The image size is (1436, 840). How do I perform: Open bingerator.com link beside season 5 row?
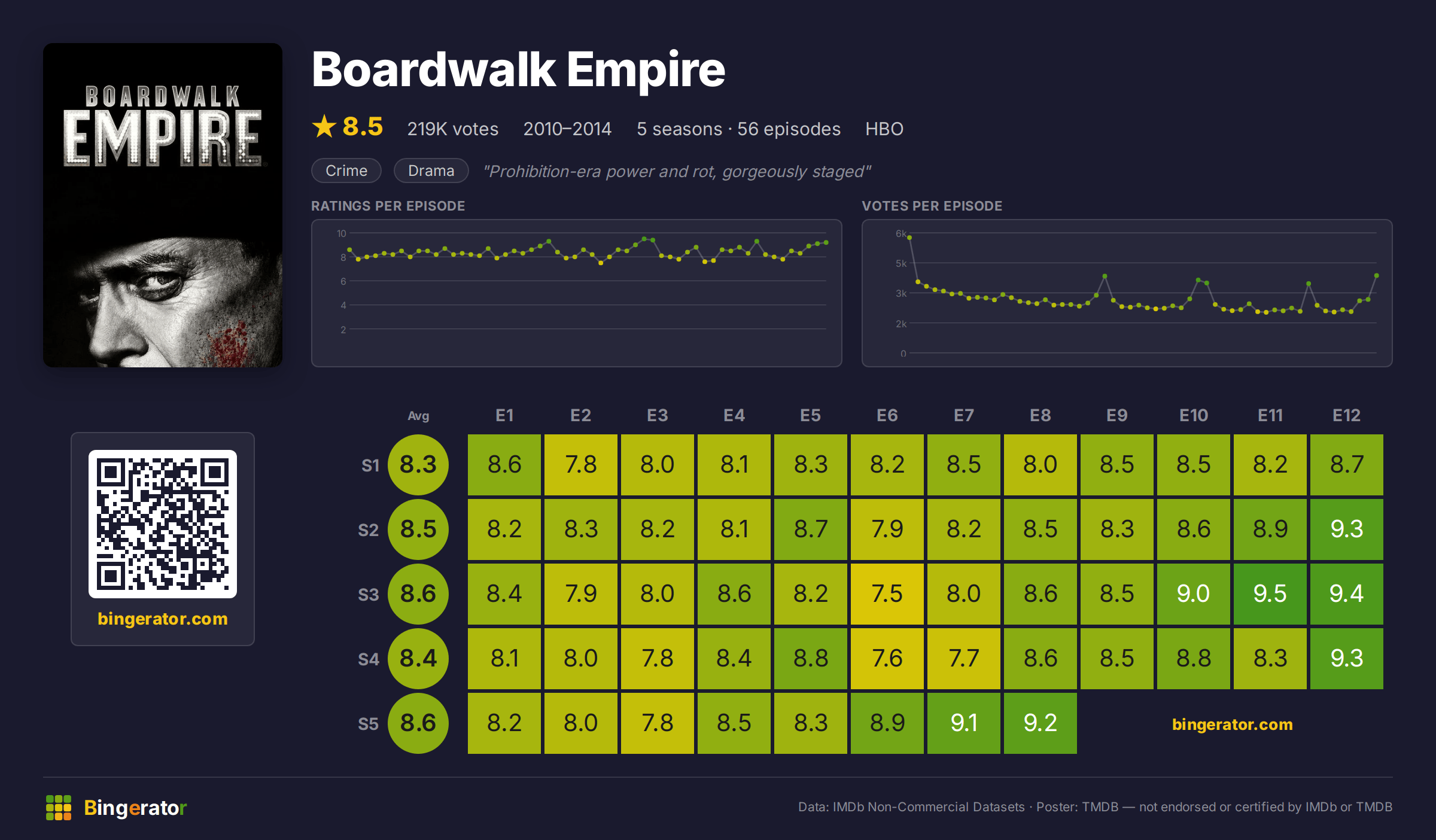point(1232,725)
